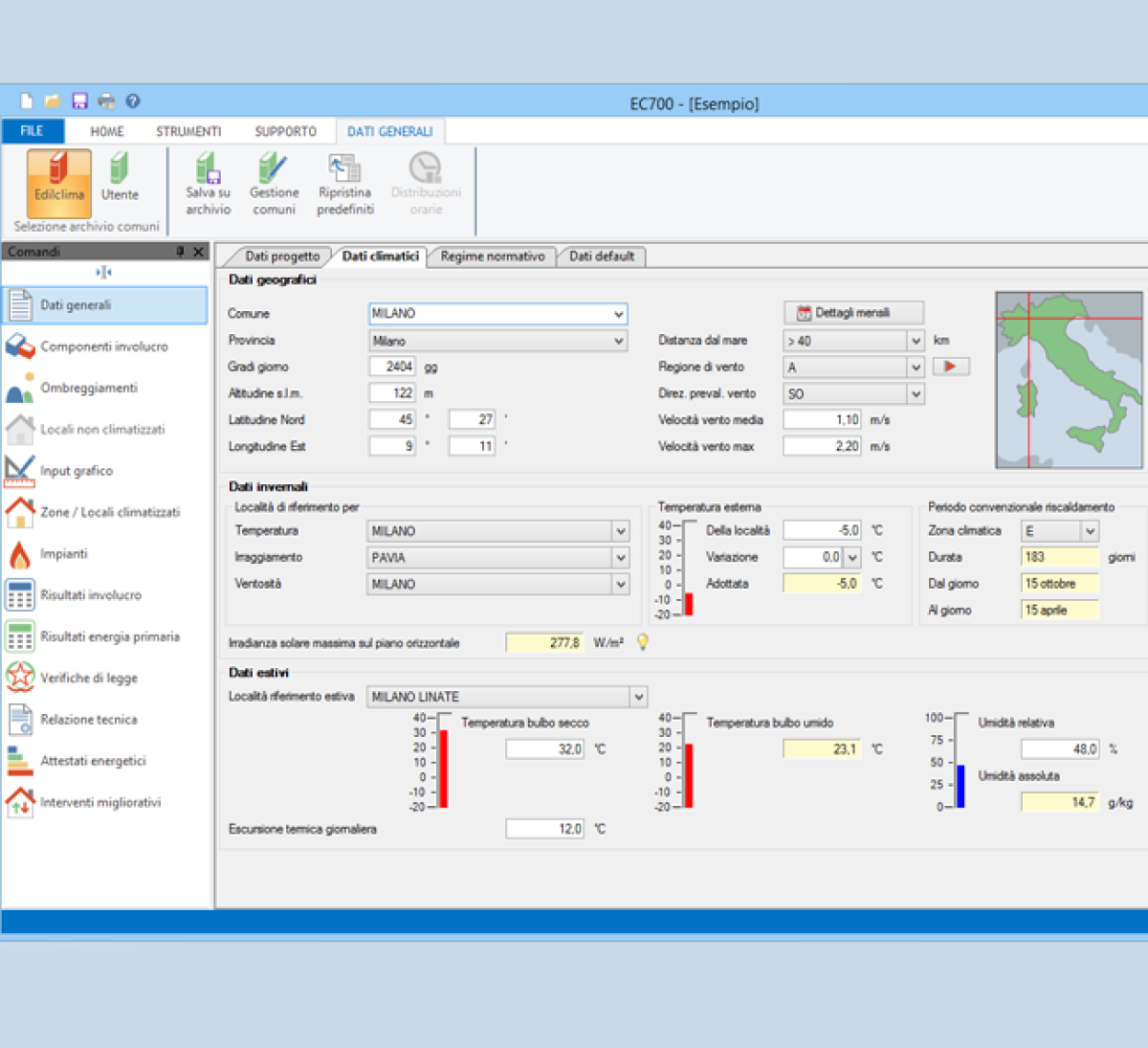Open Risultati energia primaria section

105,636
